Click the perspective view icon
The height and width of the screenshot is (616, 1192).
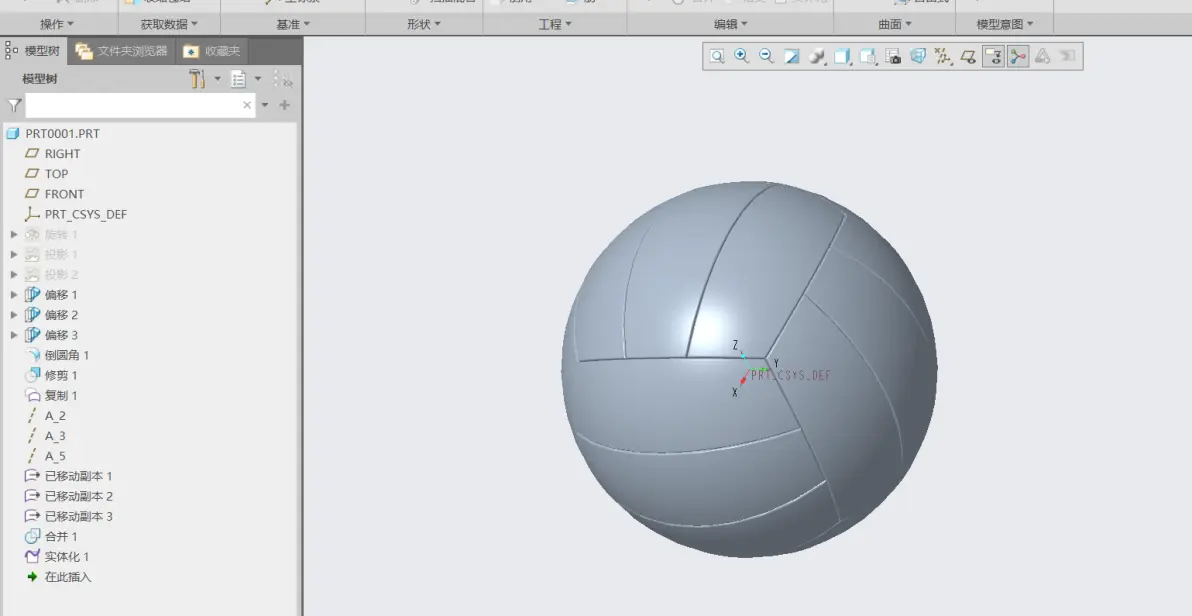pos(918,56)
